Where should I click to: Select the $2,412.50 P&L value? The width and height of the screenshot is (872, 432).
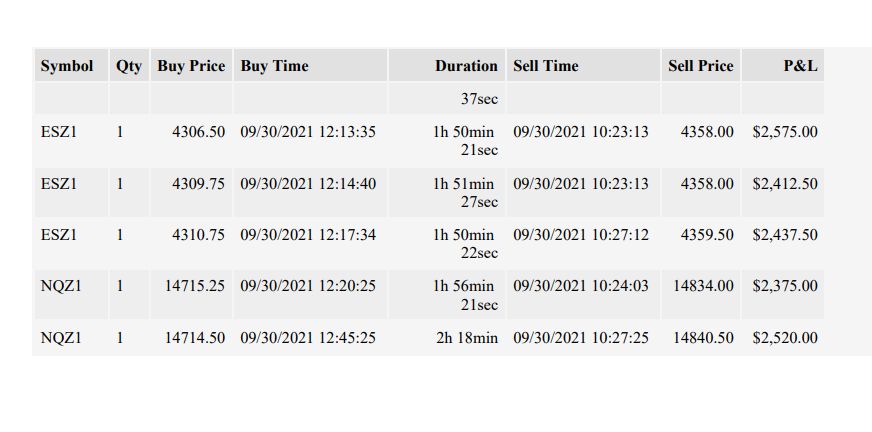tap(785, 184)
